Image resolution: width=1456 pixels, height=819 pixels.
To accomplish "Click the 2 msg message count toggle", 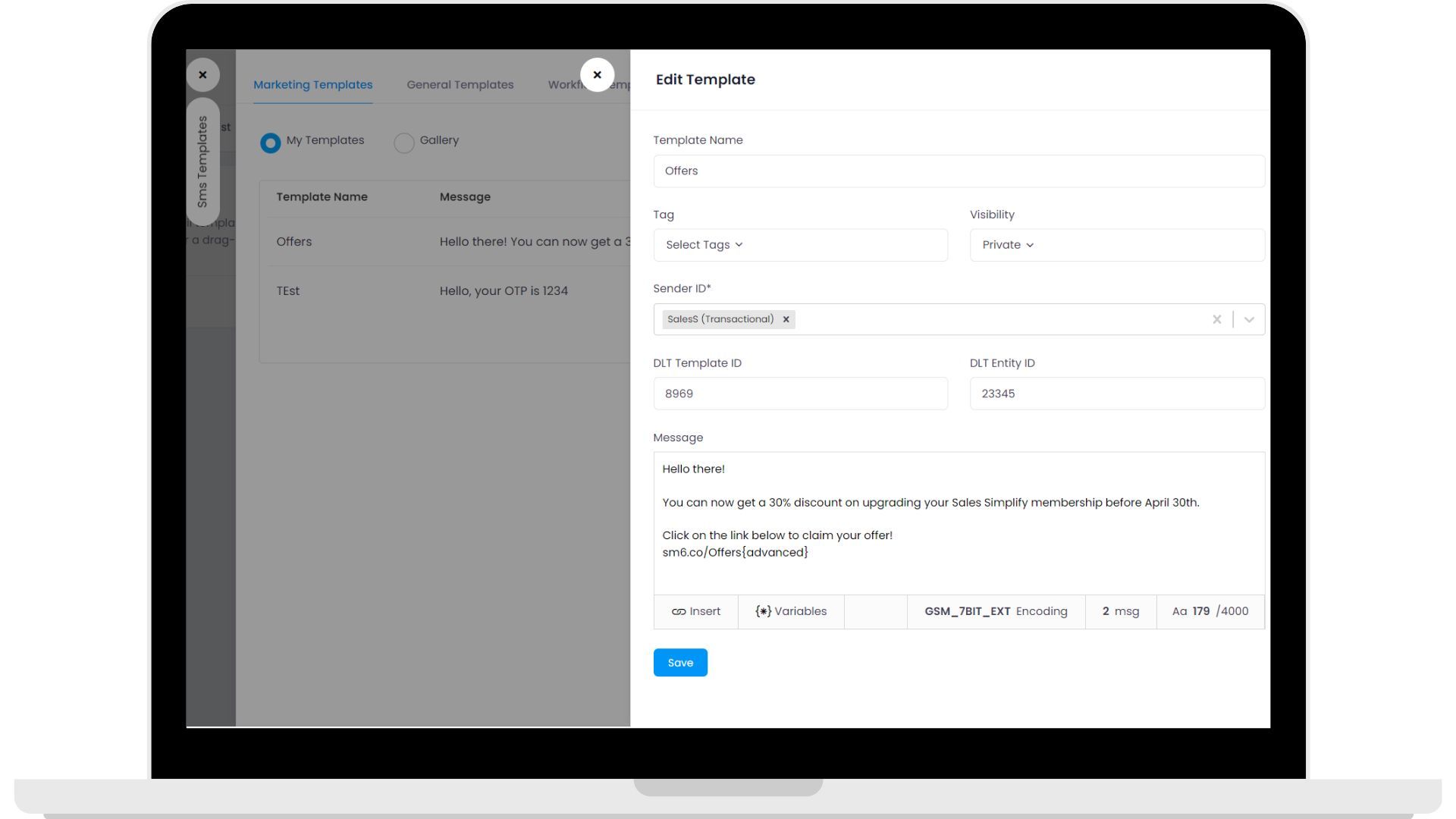I will point(1121,611).
